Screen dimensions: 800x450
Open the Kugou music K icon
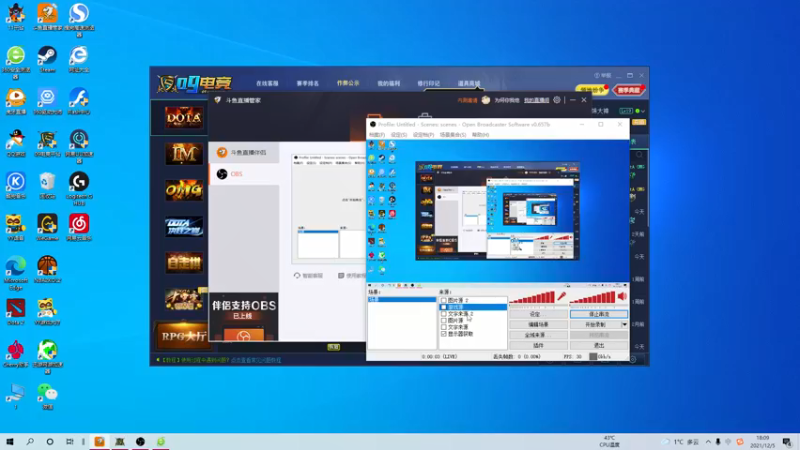16,182
